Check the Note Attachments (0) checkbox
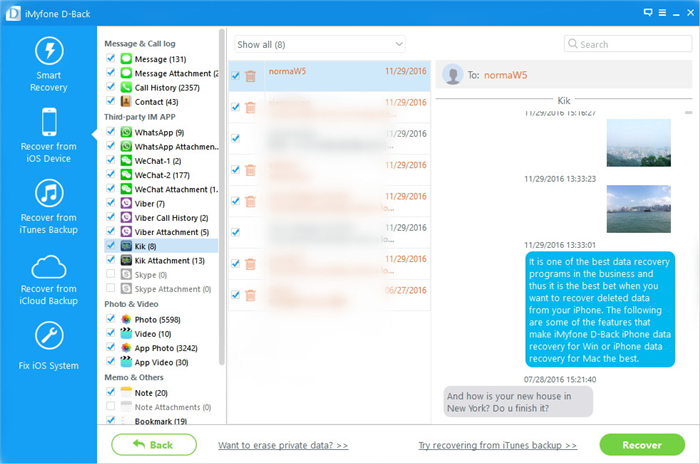The width and height of the screenshot is (700, 464). [111, 406]
